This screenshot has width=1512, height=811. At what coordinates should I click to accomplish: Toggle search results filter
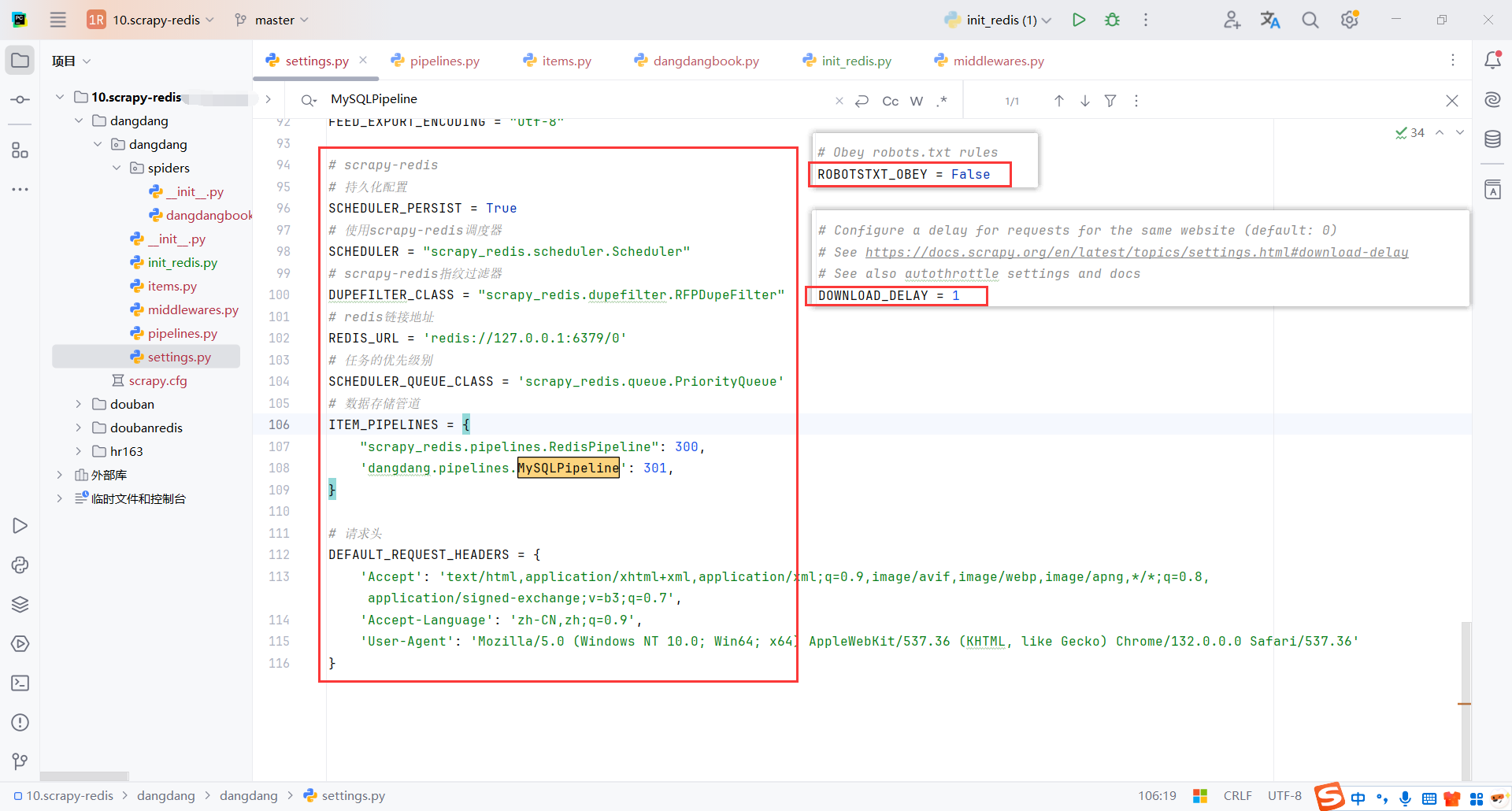1110,101
